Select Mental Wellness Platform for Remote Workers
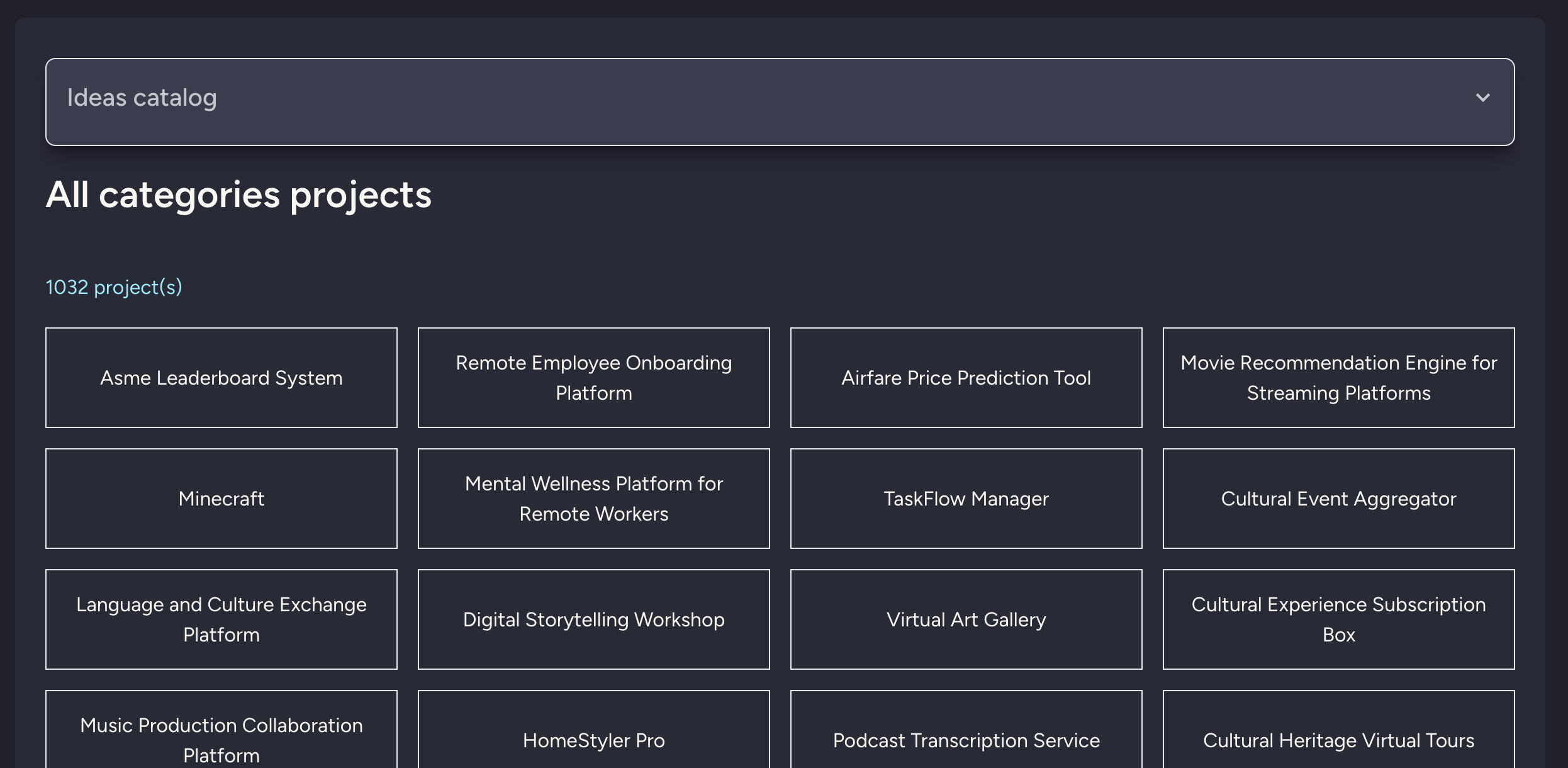This screenshot has height=768, width=1568. [593, 499]
